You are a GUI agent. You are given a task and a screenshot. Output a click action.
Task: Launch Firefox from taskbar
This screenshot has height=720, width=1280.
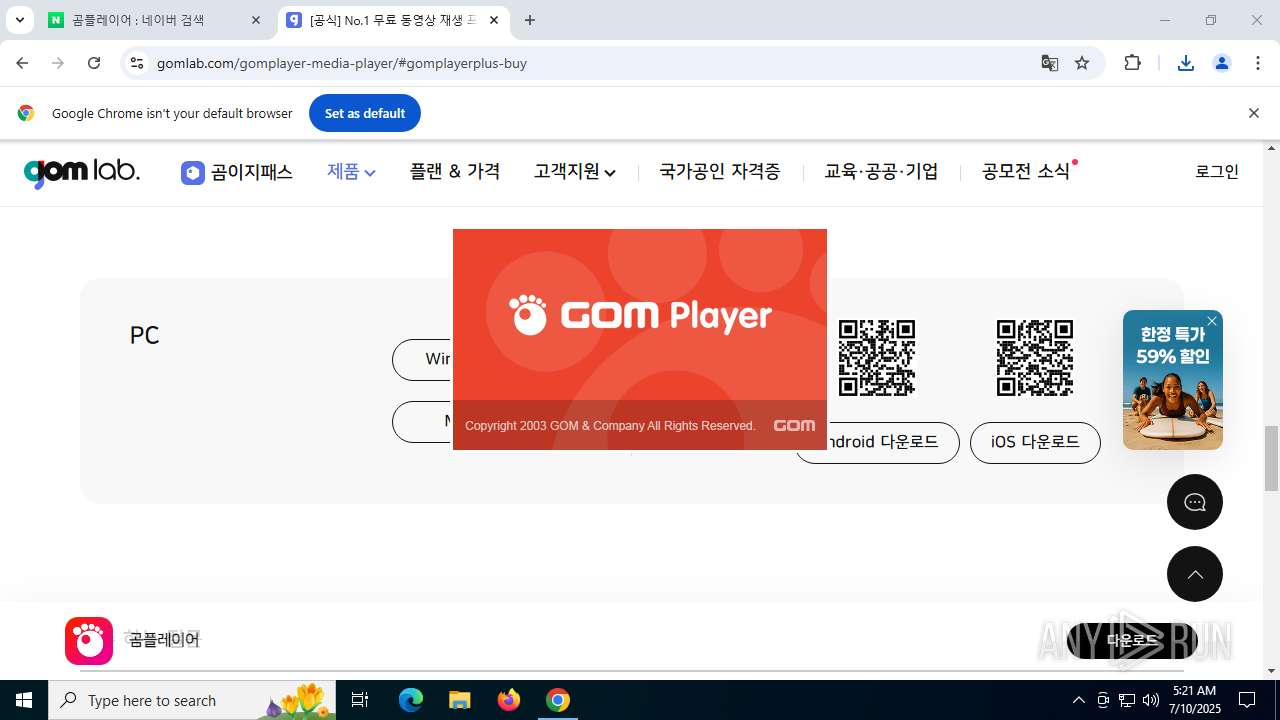(x=509, y=700)
